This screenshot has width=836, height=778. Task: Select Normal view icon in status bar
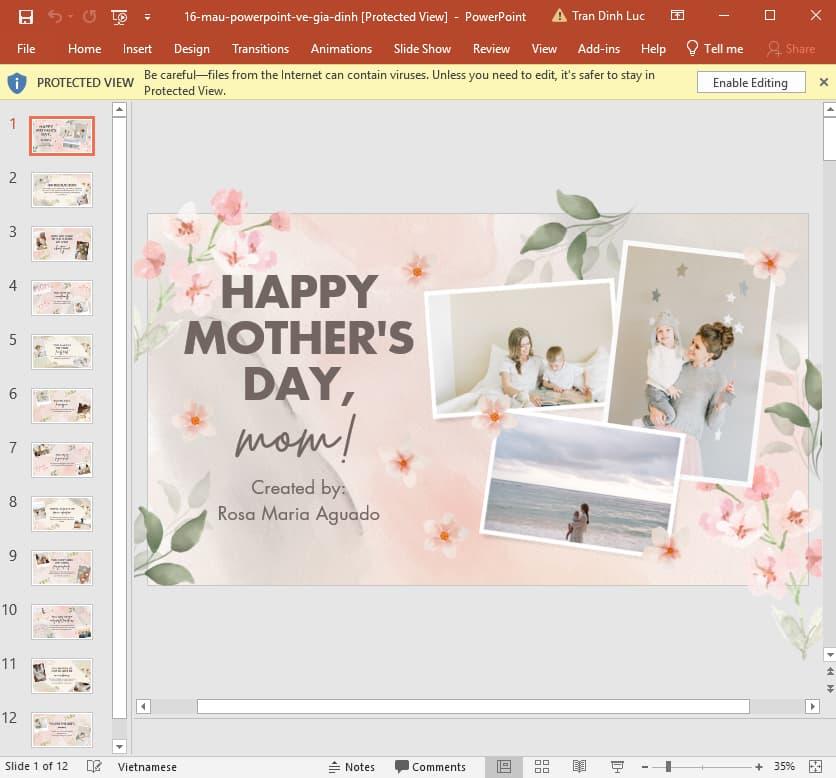pos(503,766)
